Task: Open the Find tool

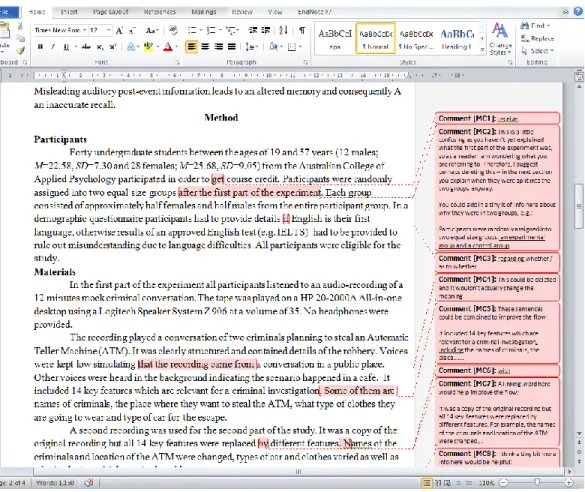Action: 535,26
